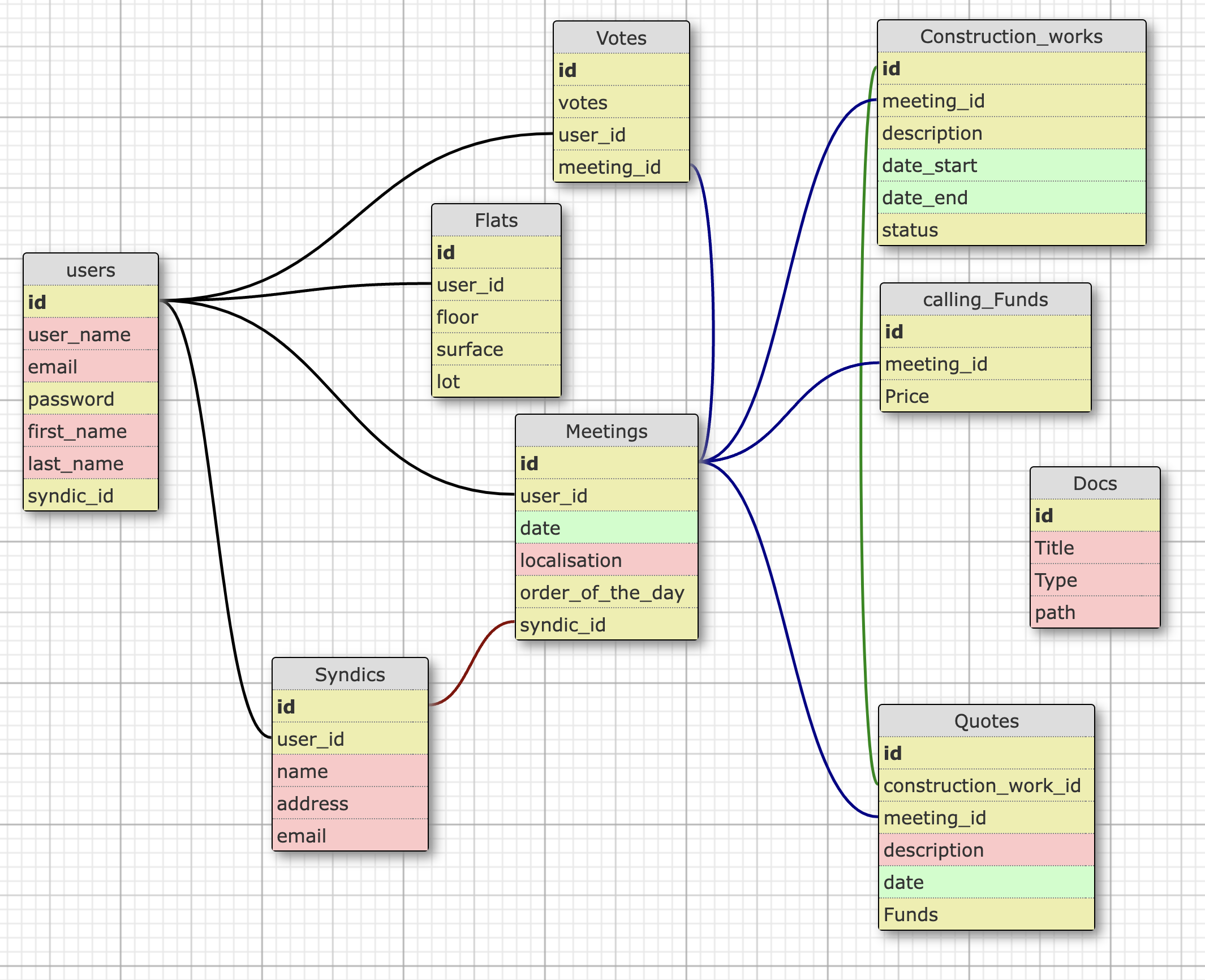Click the Construction_works table header
Viewport: 1205px width, 980px height.
click(x=1011, y=36)
